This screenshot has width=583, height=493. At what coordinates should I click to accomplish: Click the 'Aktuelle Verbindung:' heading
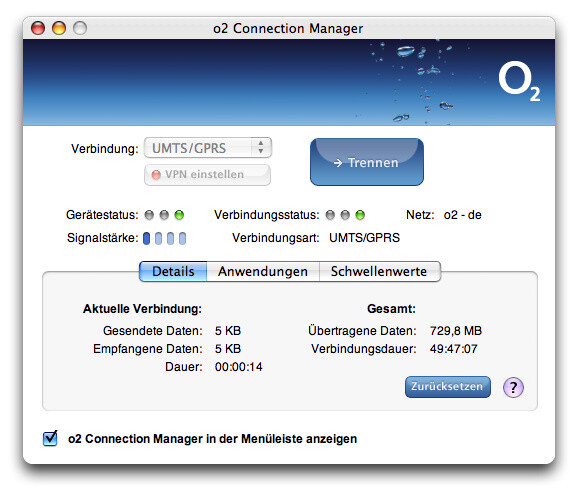pos(142,309)
